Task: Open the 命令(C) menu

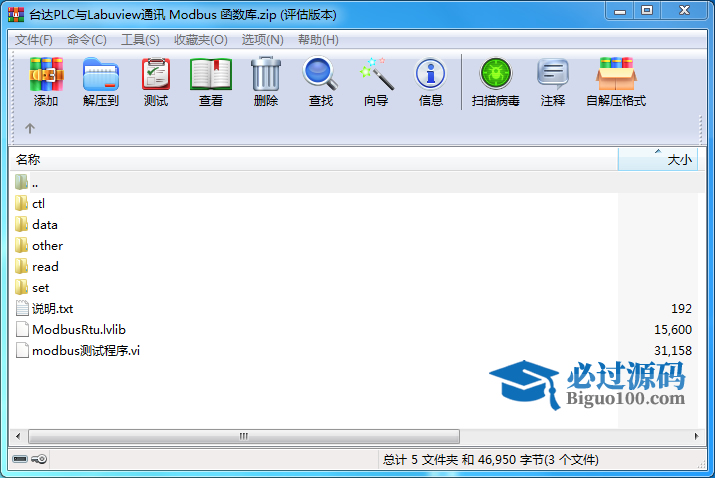Action: [x=87, y=40]
